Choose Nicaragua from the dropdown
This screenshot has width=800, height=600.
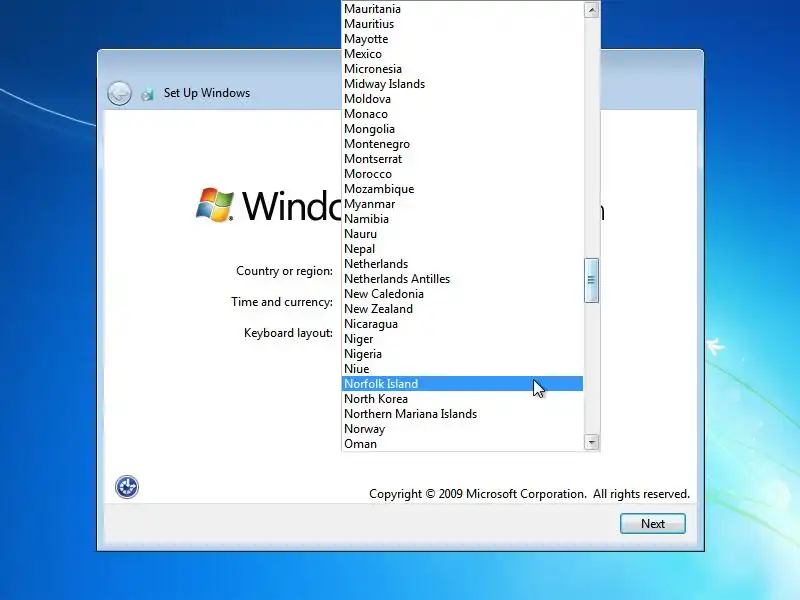pos(462,324)
